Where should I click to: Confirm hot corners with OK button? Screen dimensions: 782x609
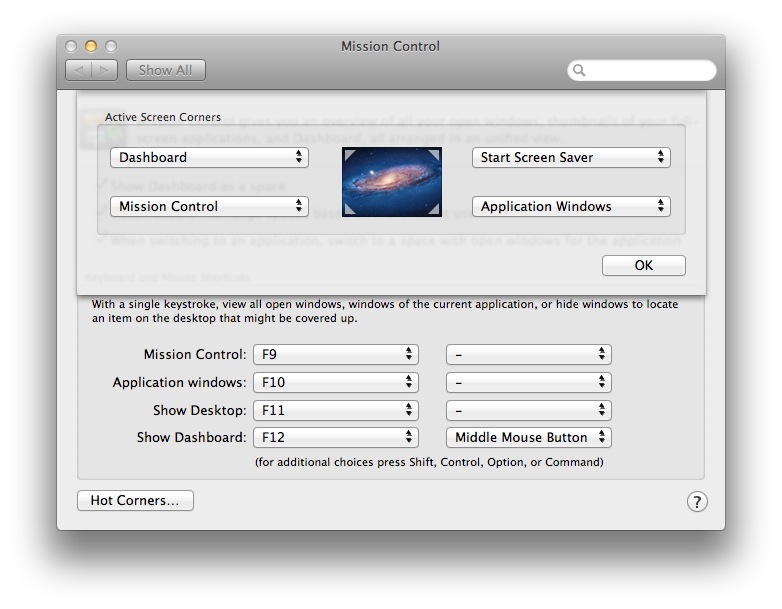tap(643, 265)
